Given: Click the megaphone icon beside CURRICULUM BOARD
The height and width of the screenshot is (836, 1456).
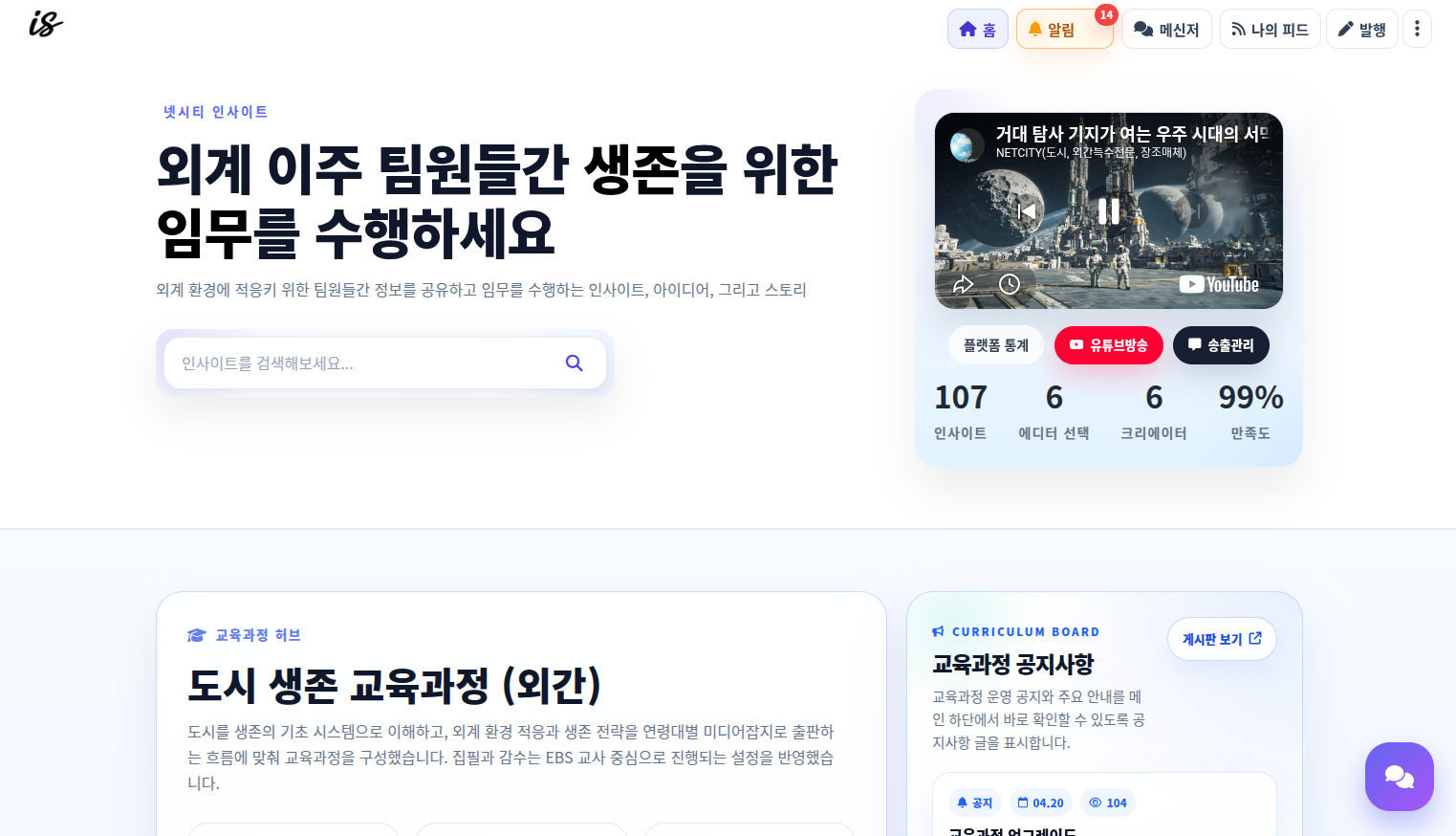Looking at the screenshot, I should (938, 631).
